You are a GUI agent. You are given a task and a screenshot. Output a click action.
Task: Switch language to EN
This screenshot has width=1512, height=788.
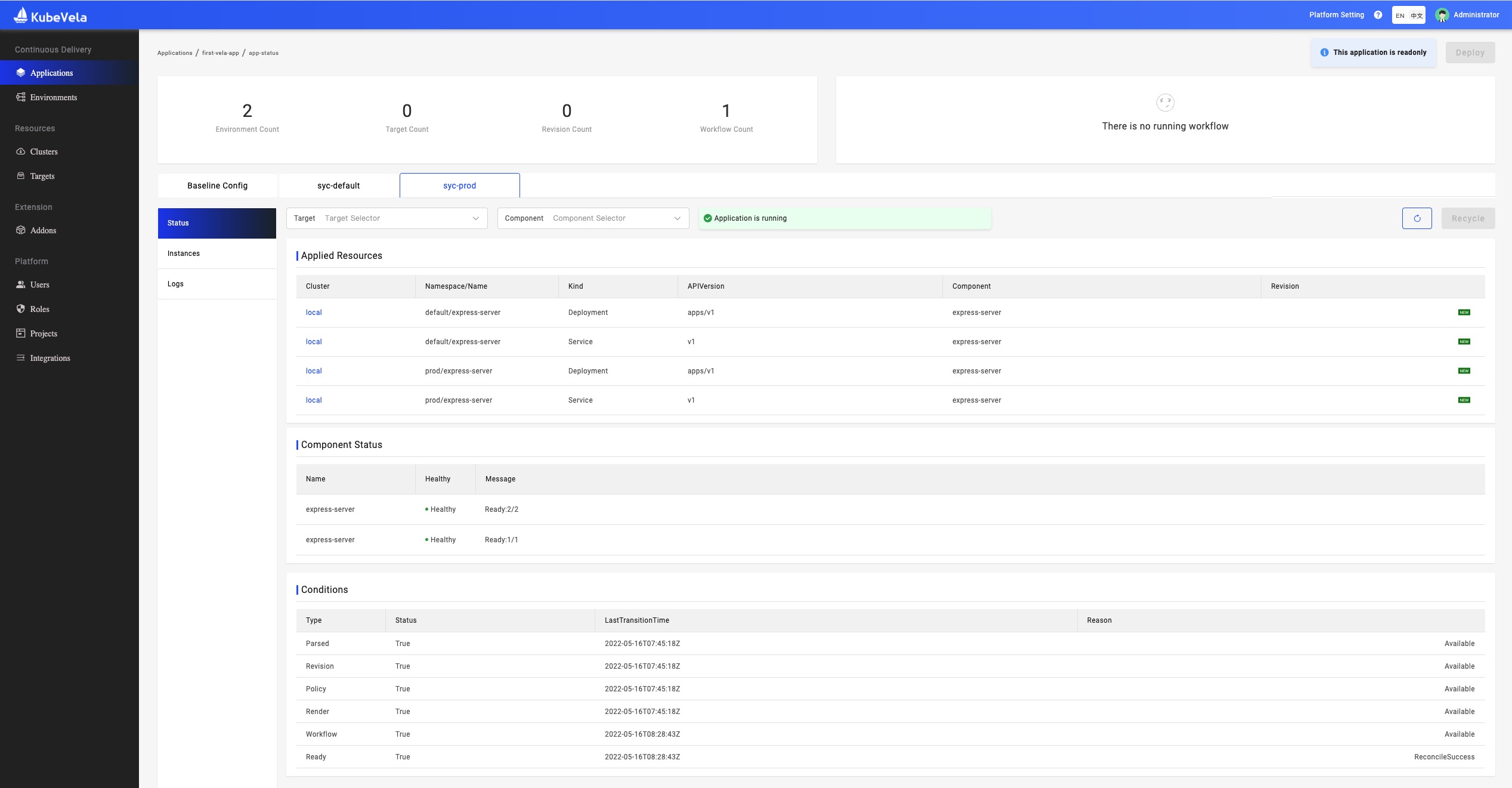point(1400,16)
